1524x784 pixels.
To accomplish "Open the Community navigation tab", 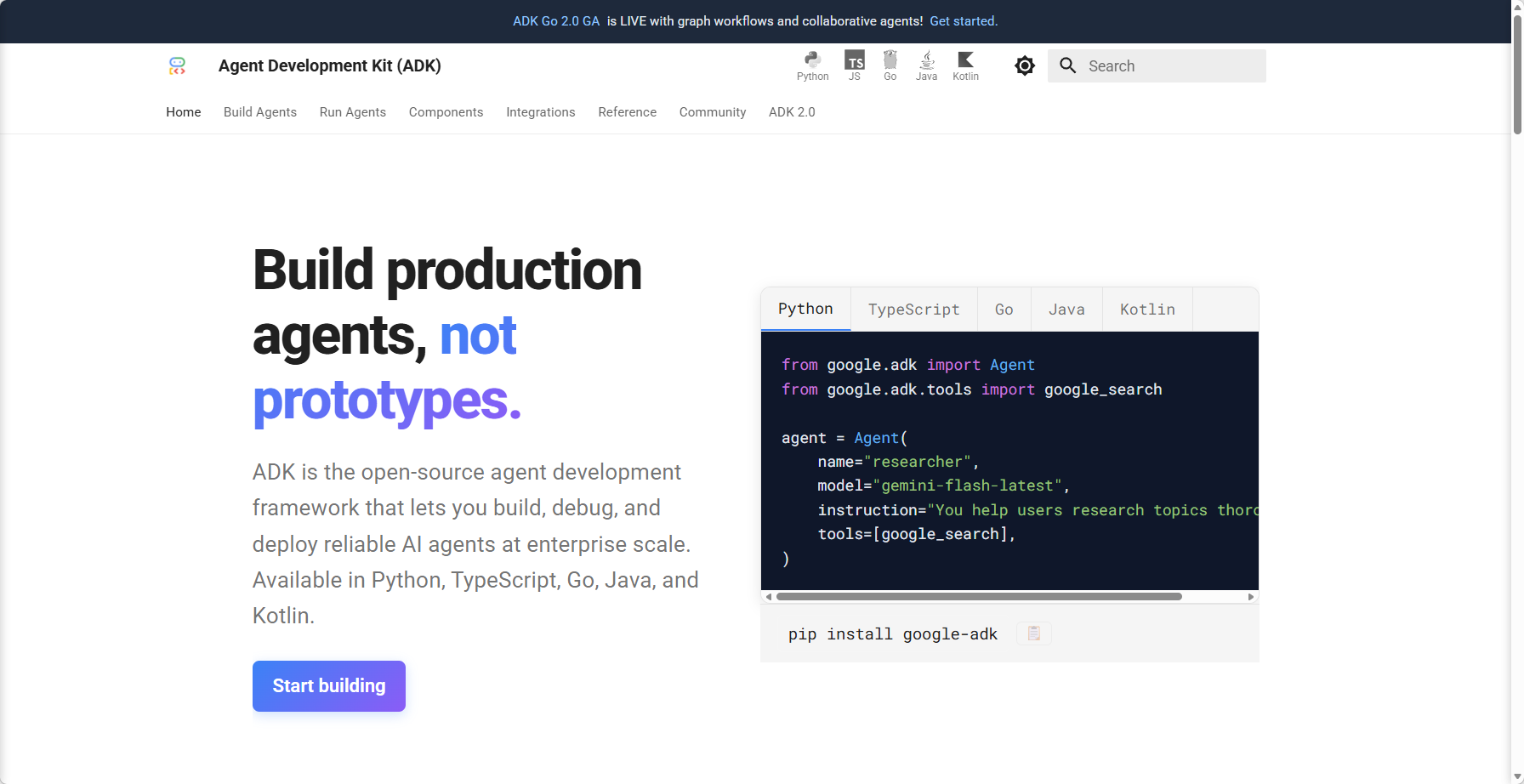I will click(x=713, y=112).
